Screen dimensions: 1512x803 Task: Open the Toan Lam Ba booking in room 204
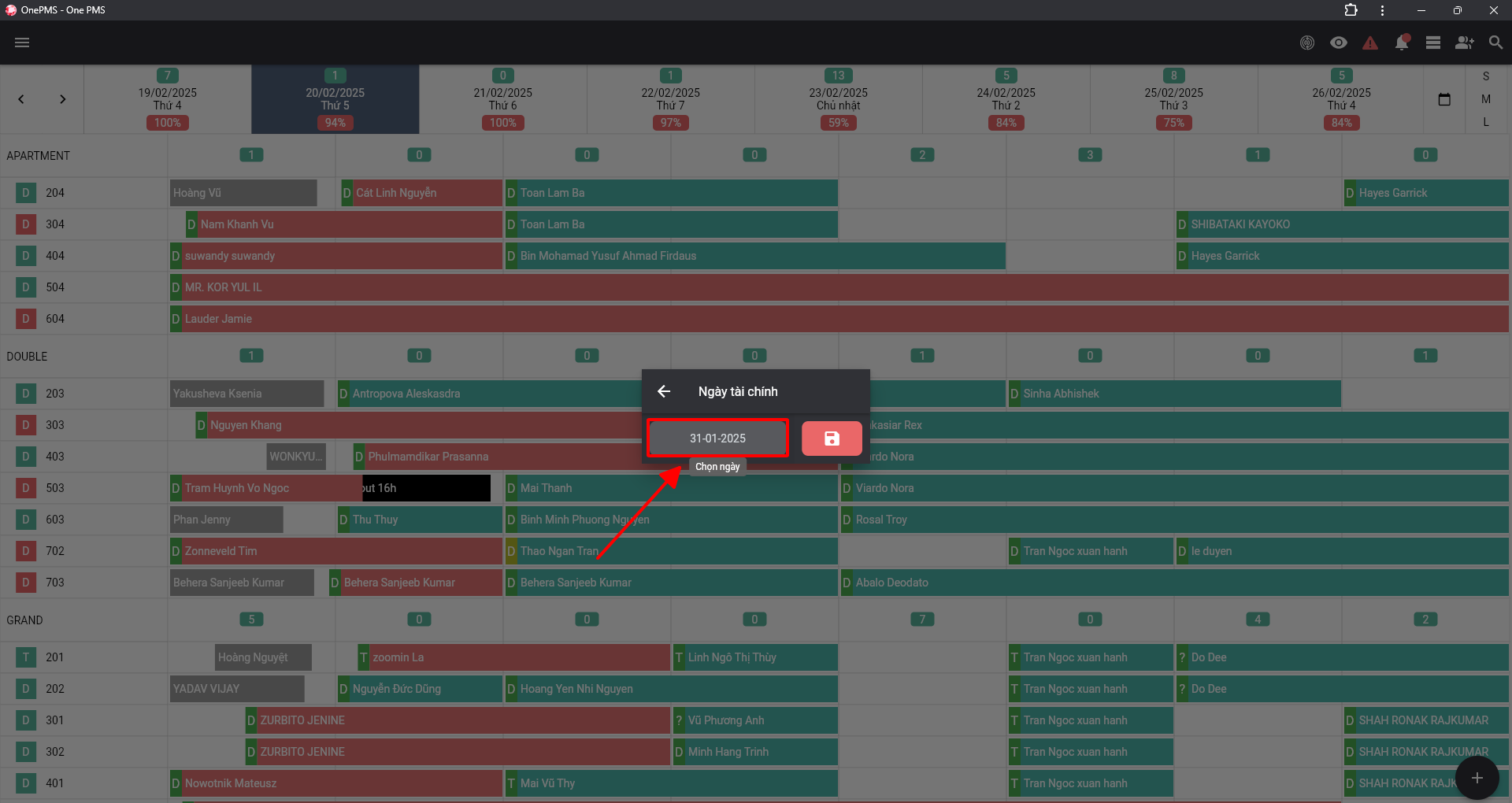pyautogui.click(x=671, y=193)
